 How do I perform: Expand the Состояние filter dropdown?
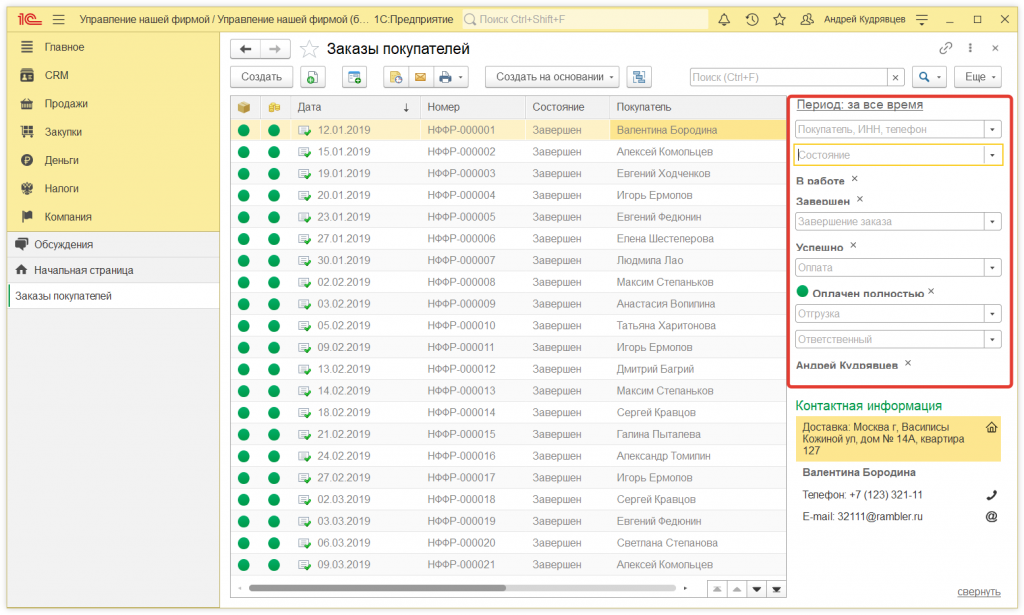992,155
